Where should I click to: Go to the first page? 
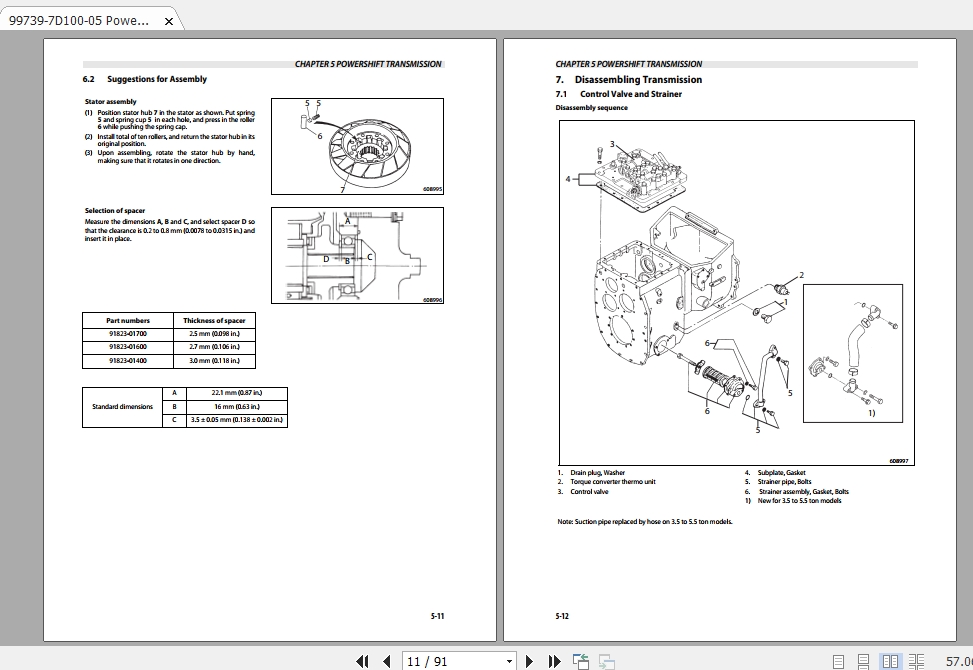pyautogui.click(x=362, y=661)
